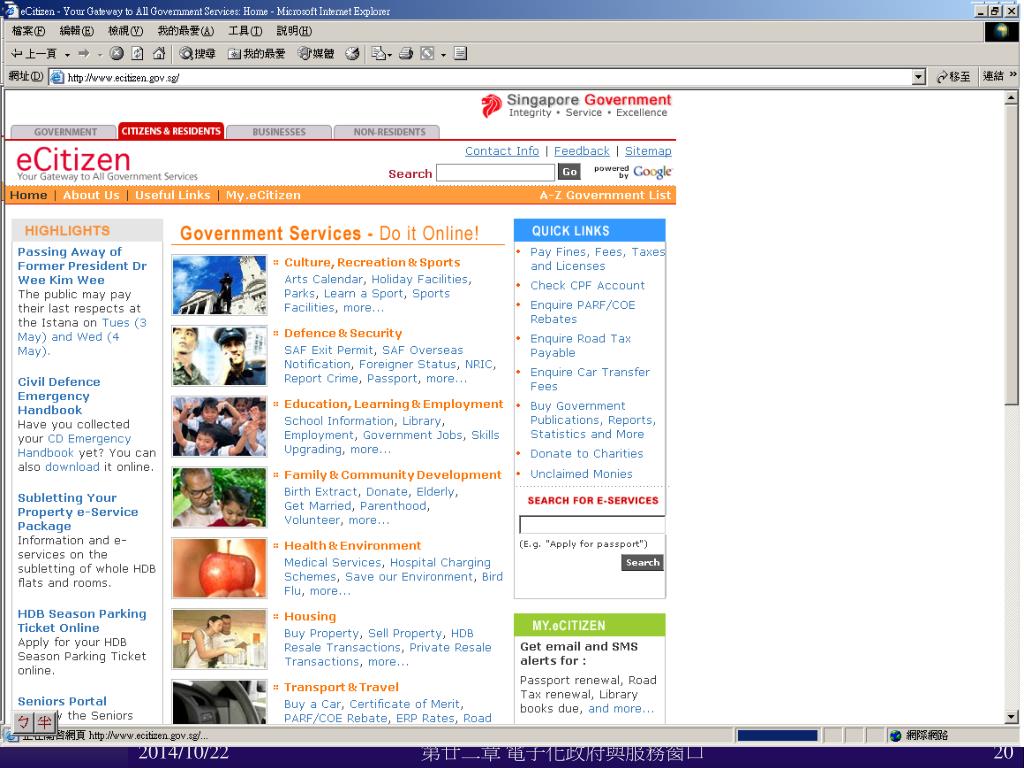Open the 搜尋 search pane button
The width and height of the screenshot is (1024, 768).
(197, 54)
